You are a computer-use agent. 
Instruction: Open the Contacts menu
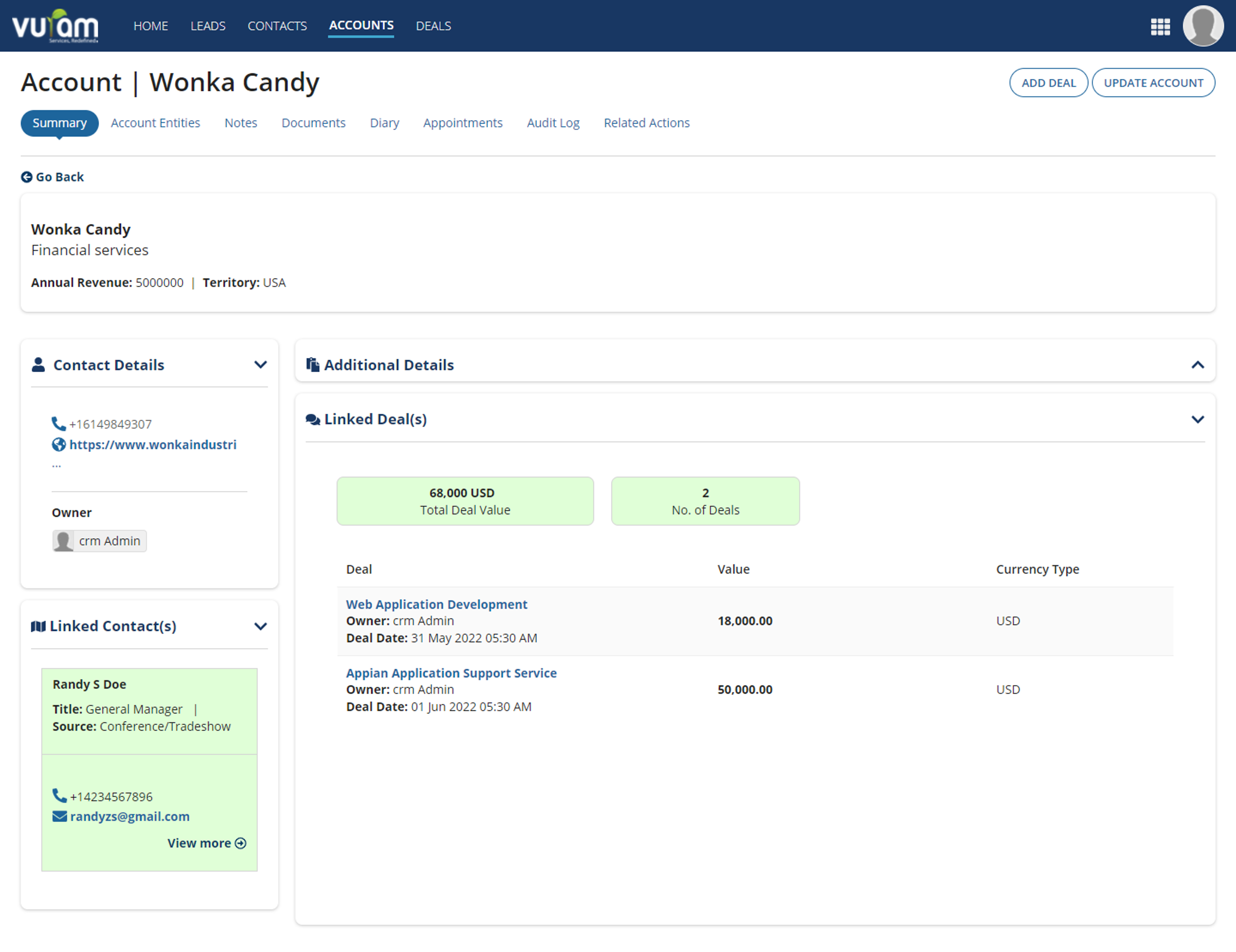(x=277, y=26)
